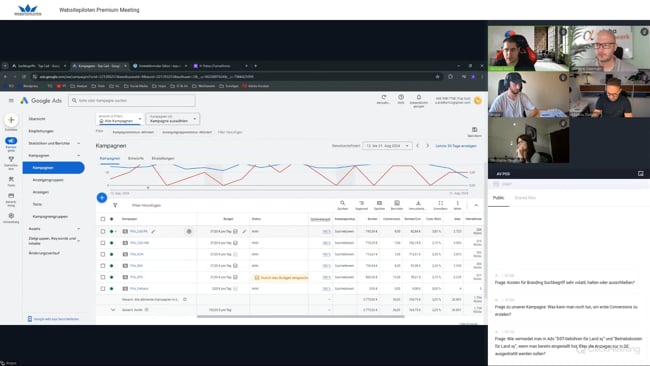This screenshot has width=650, height=366.
Task: Open Übersicht in the sidebar
Action: tap(37, 119)
